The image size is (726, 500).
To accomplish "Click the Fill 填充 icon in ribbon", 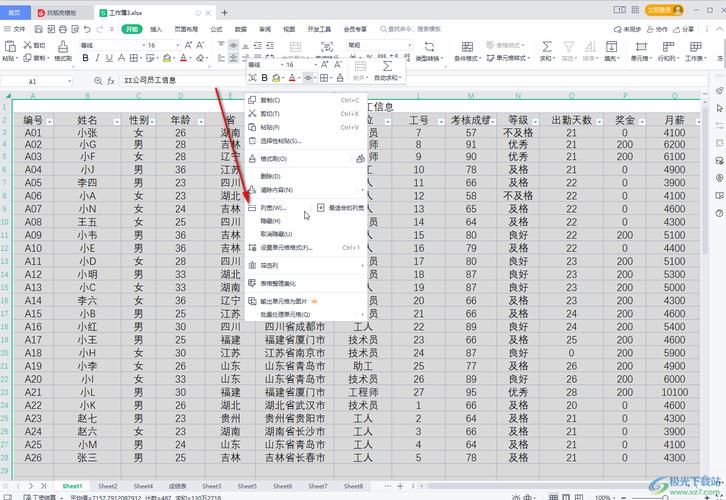I will (x=611, y=46).
